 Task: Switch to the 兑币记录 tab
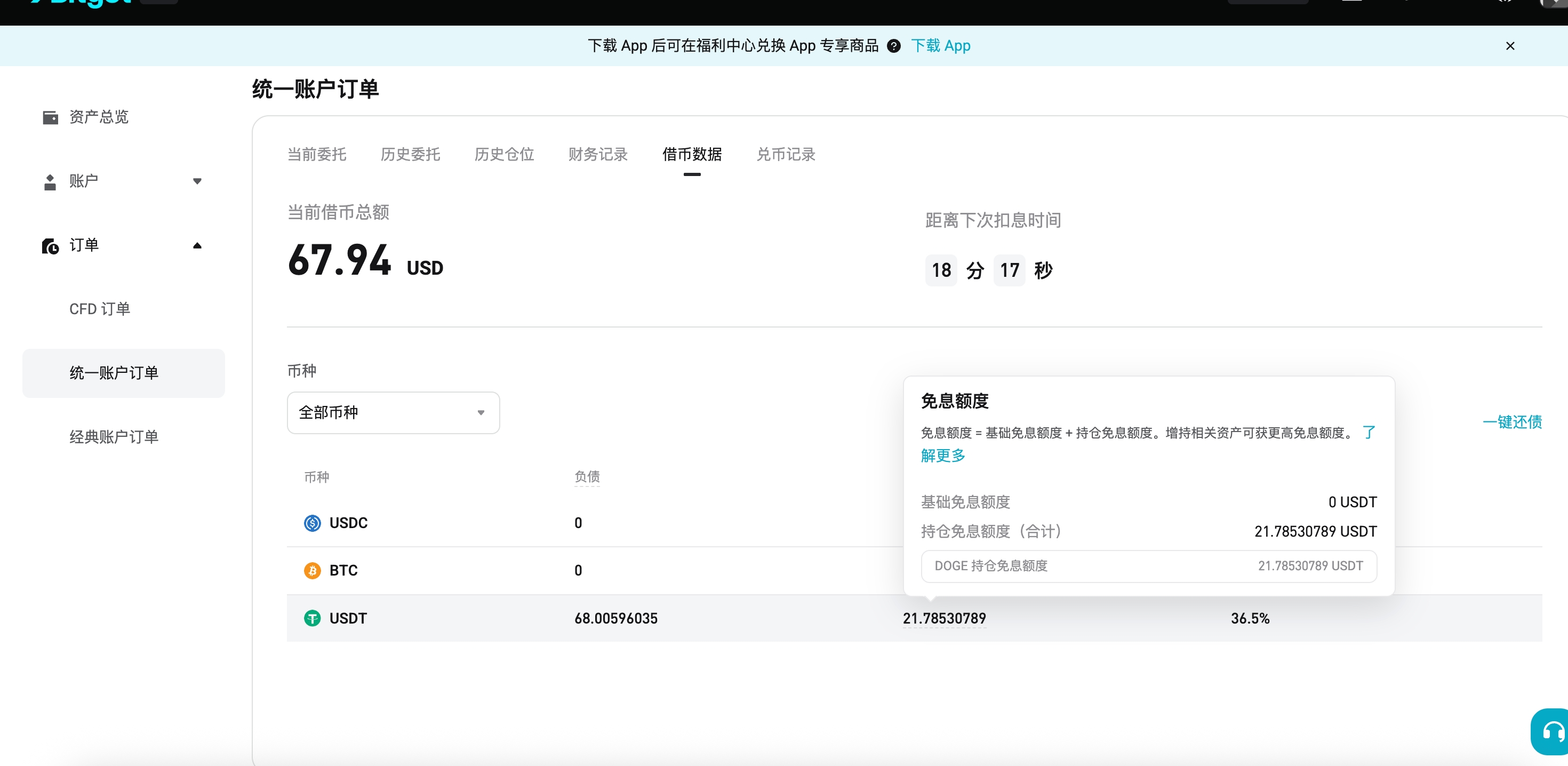click(x=786, y=154)
